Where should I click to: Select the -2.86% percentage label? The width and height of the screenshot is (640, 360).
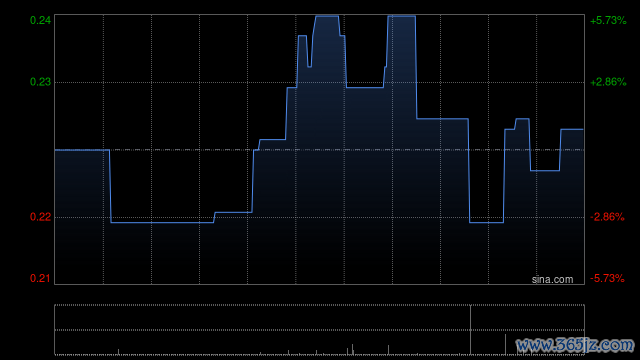(x=607, y=217)
